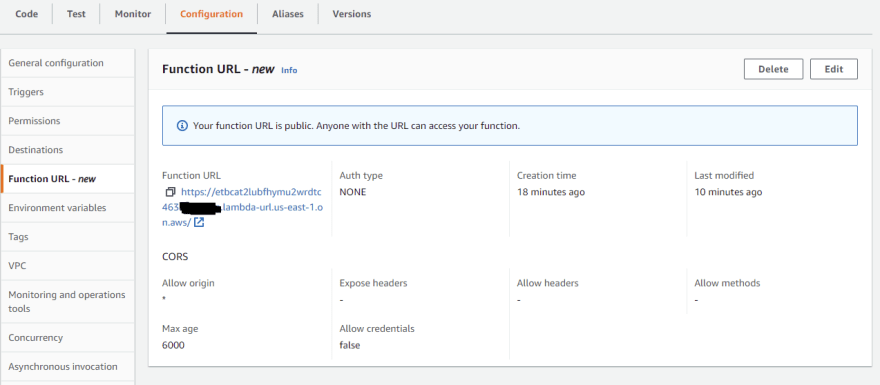Click the Allow origin label
880x385 pixels.
pos(188,283)
